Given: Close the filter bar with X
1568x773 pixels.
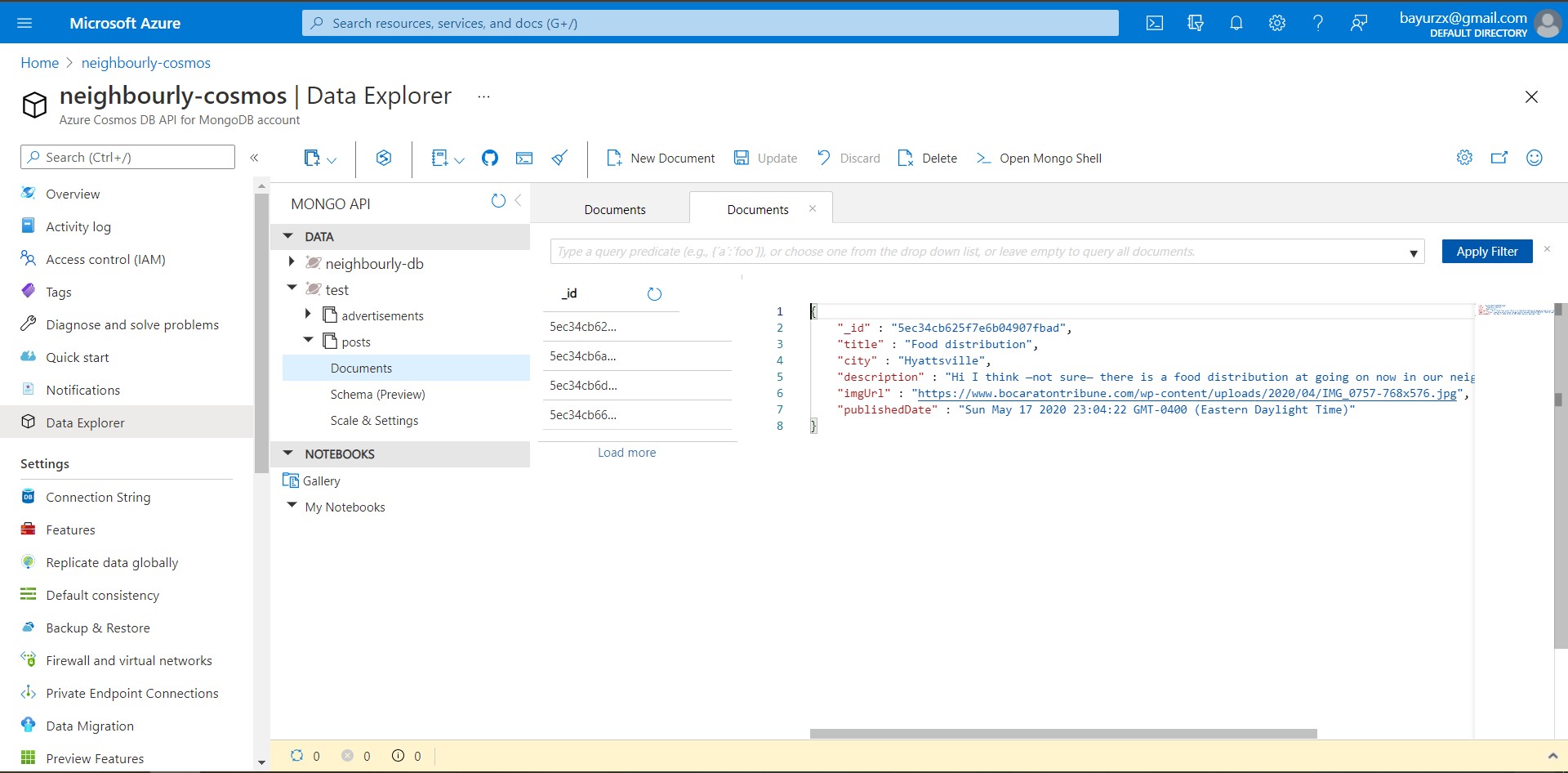Looking at the screenshot, I should 1547,248.
